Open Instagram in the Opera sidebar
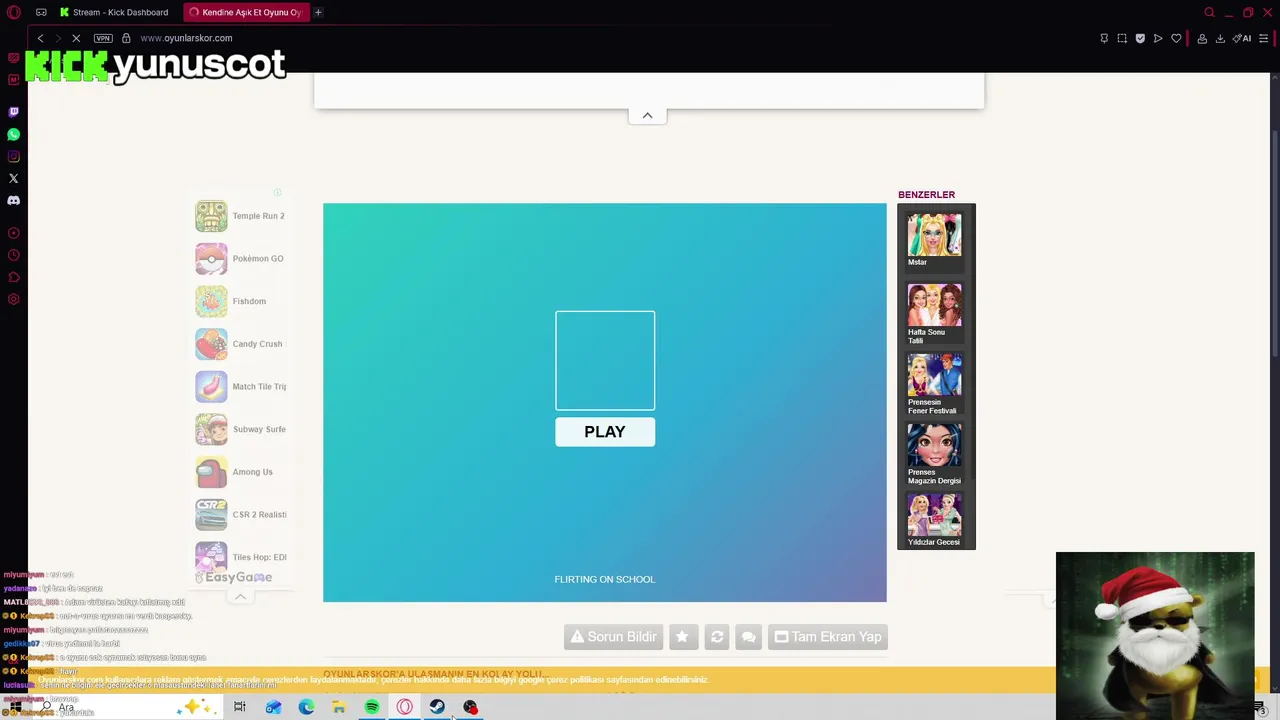This screenshot has height=720, width=1280. pos(14,156)
